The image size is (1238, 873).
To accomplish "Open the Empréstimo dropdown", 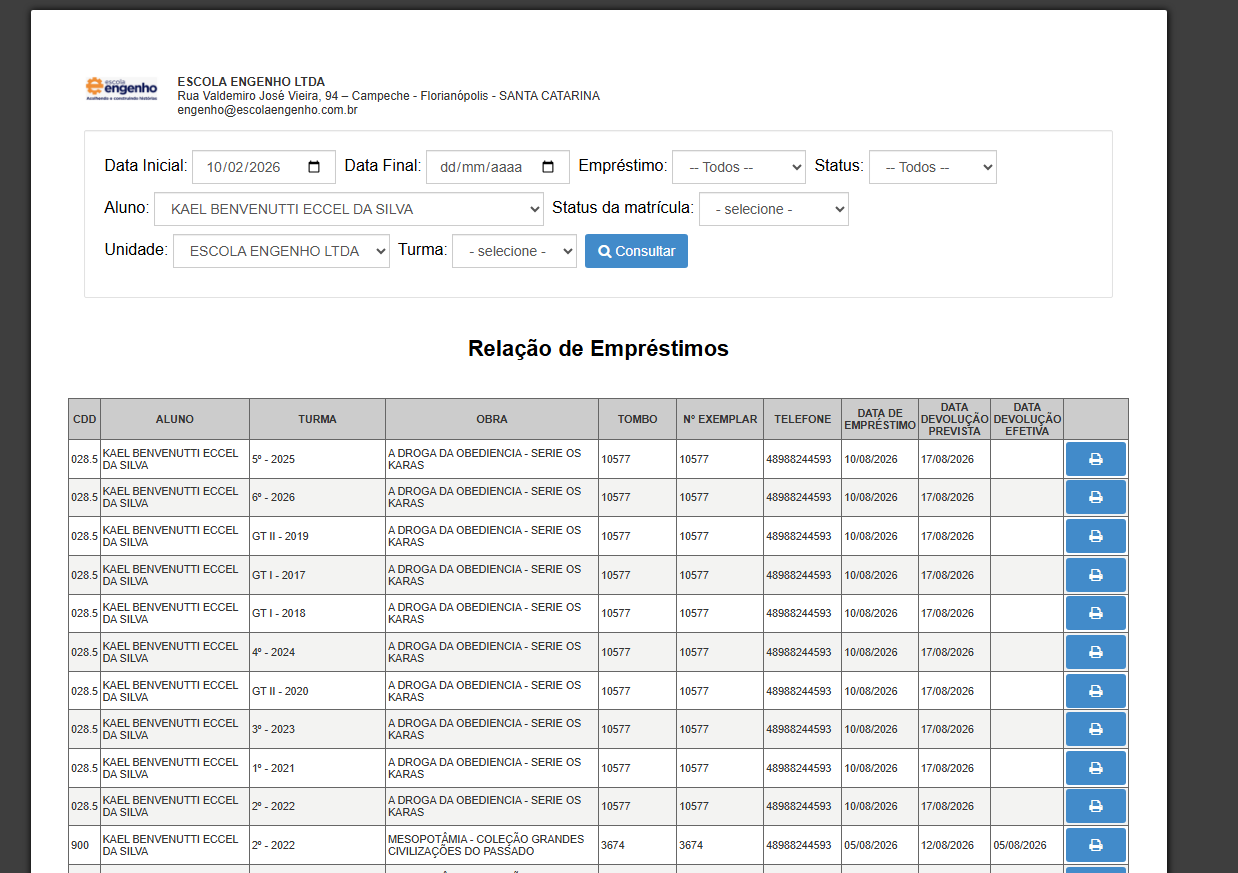I will pyautogui.click(x=739, y=167).
